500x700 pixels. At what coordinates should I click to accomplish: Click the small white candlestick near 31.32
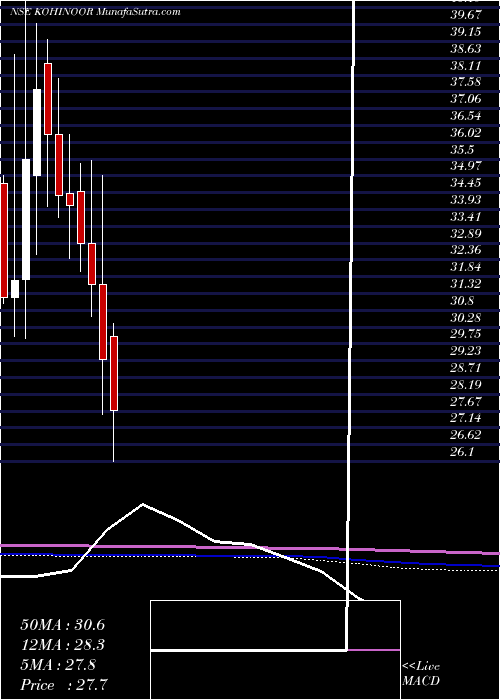point(15,289)
